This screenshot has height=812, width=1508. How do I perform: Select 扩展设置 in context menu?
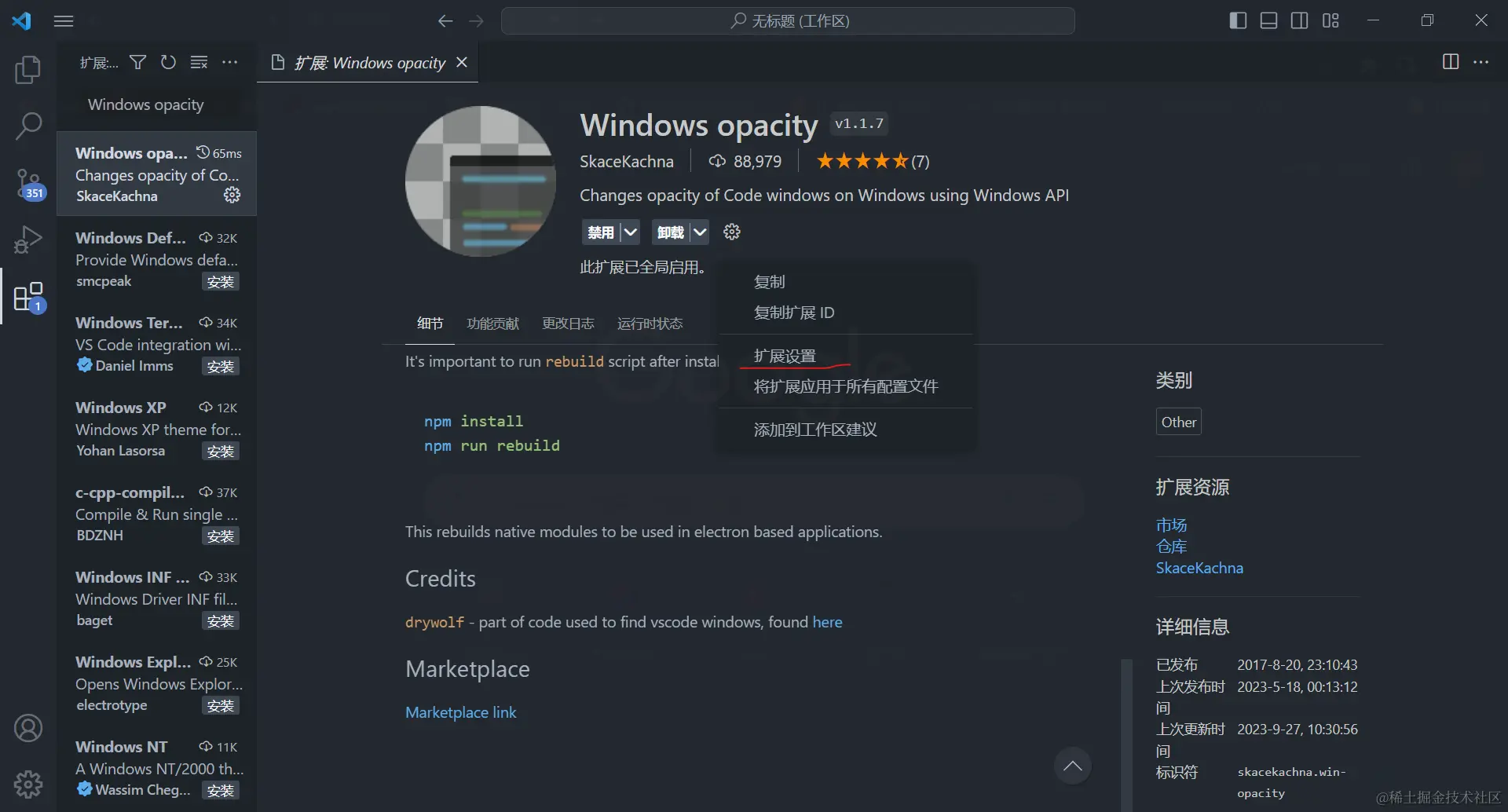[x=846, y=356]
